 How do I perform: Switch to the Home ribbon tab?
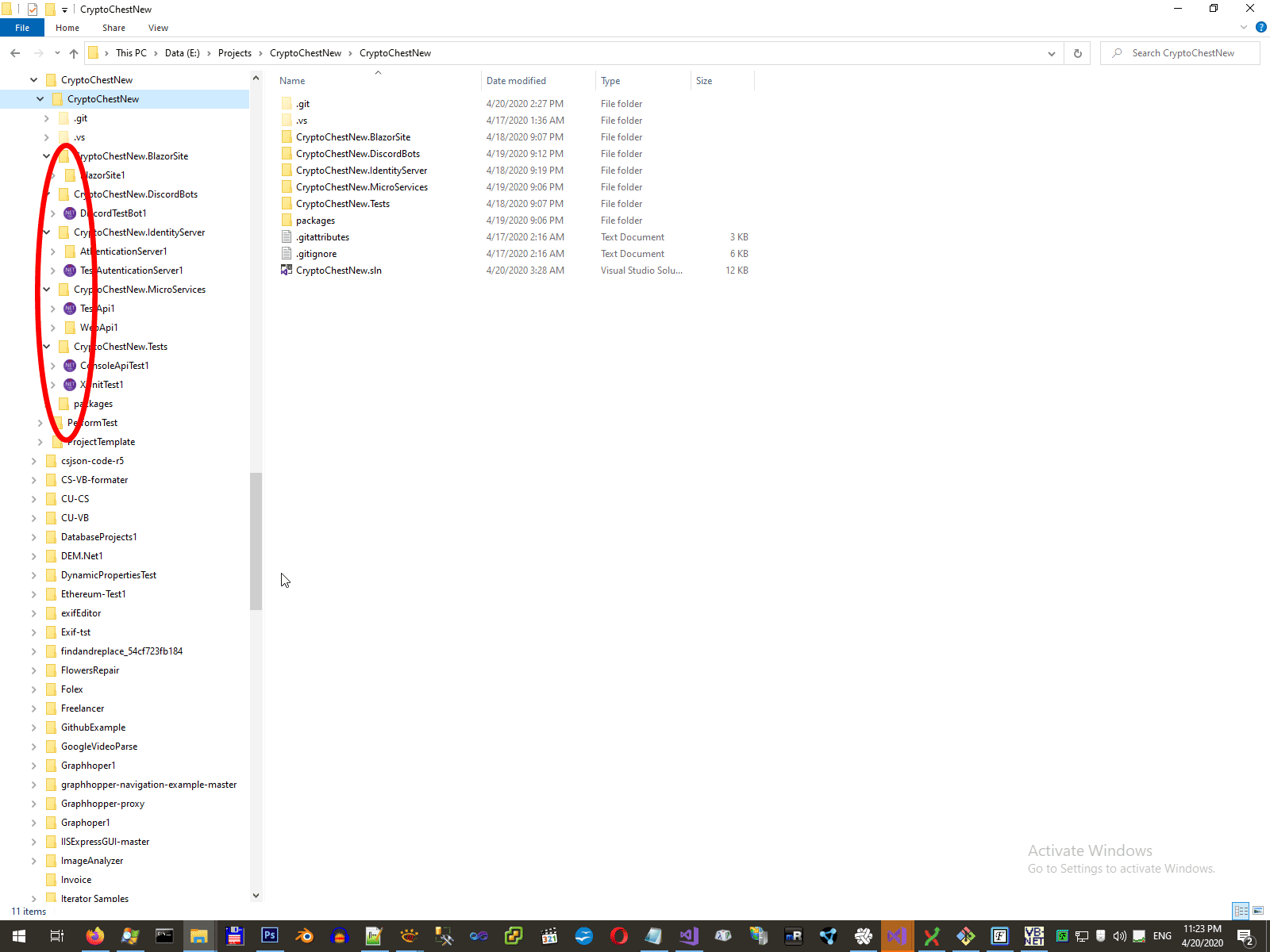(67, 28)
